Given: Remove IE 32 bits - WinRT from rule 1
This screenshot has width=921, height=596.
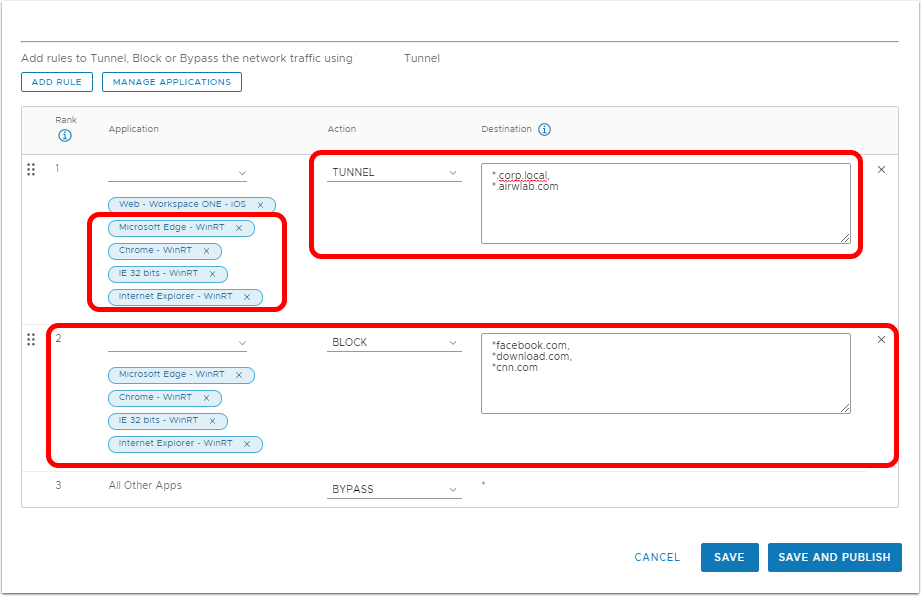Looking at the screenshot, I should pos(212,274).
